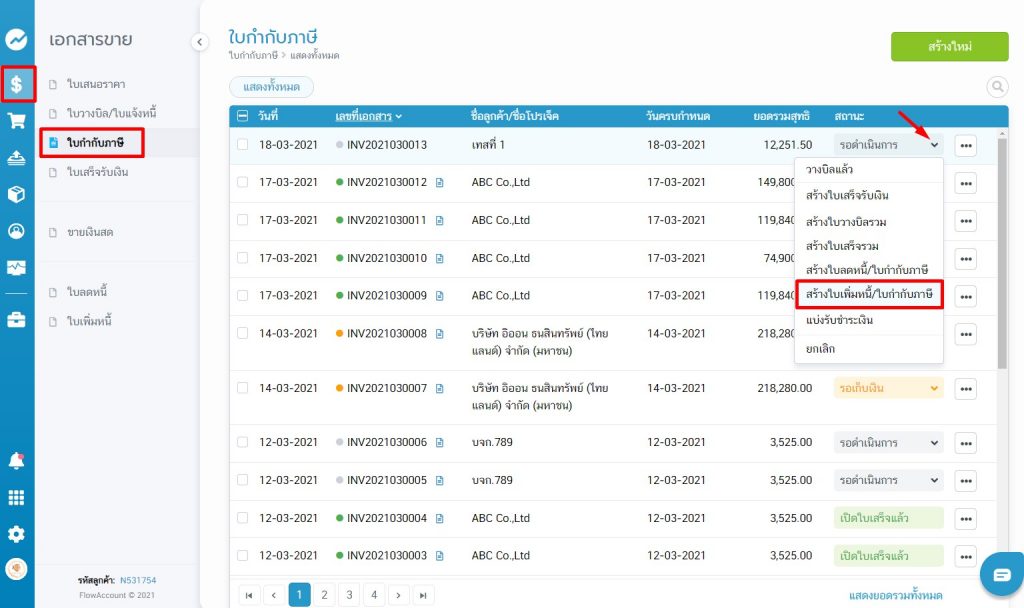Go to page 3 in pagination
The image size is (1024, 608).
coord(349,595)
